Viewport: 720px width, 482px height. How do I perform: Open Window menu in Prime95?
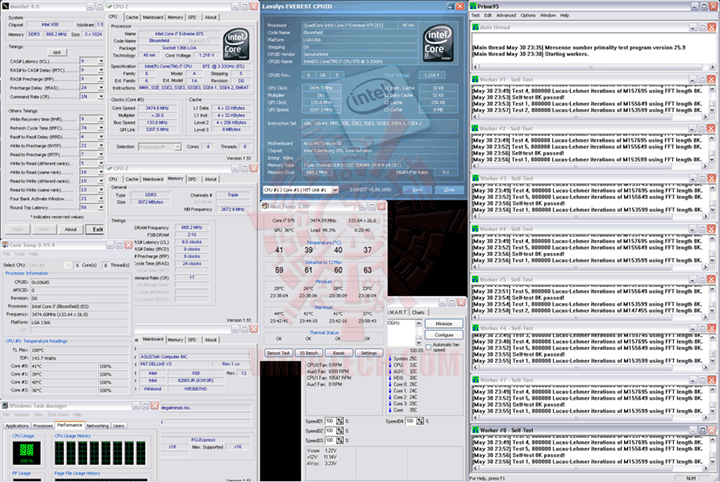[548, 16]
